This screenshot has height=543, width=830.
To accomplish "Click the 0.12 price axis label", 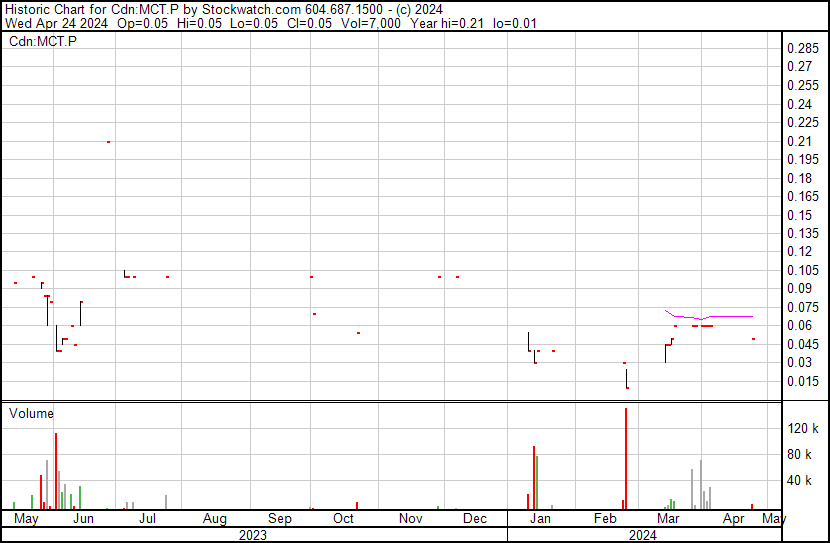I will pos(799,251).
